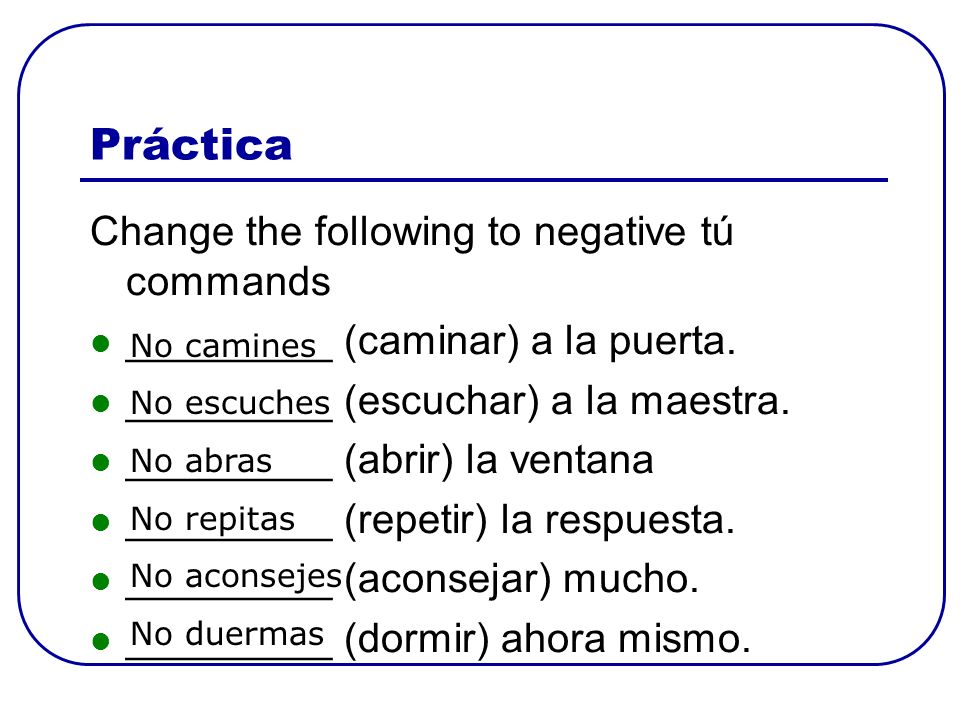Click the text (repetir) la respuesta
This screenshot has width=960, height=720.
pyautogui.click(x=539, y=521)
